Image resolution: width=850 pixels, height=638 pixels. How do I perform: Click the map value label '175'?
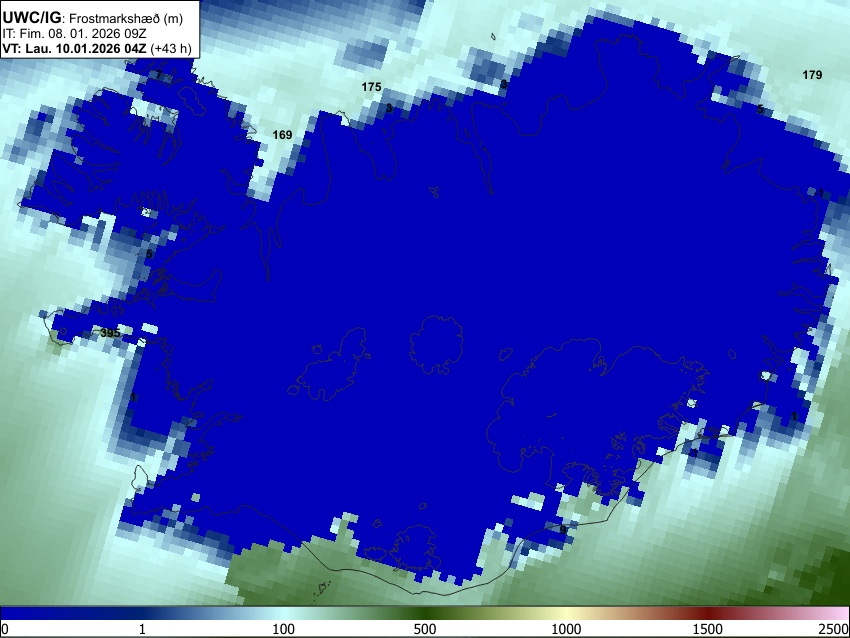pos(371,87)
